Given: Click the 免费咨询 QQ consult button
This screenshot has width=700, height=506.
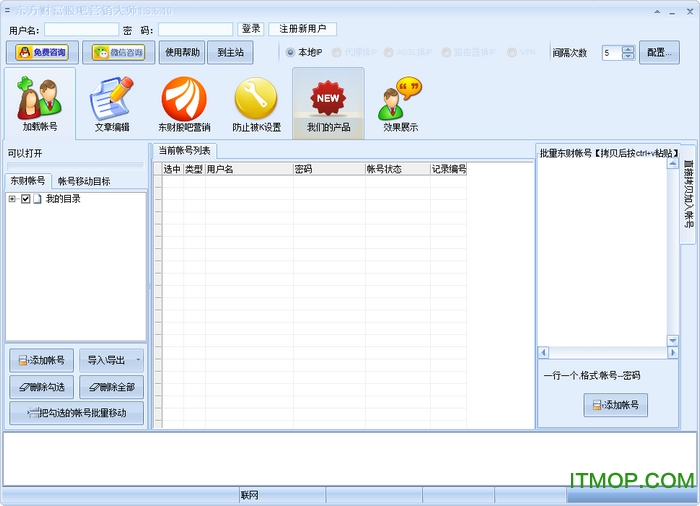Looking at the screenshot, I should click(x=42, y=52).
